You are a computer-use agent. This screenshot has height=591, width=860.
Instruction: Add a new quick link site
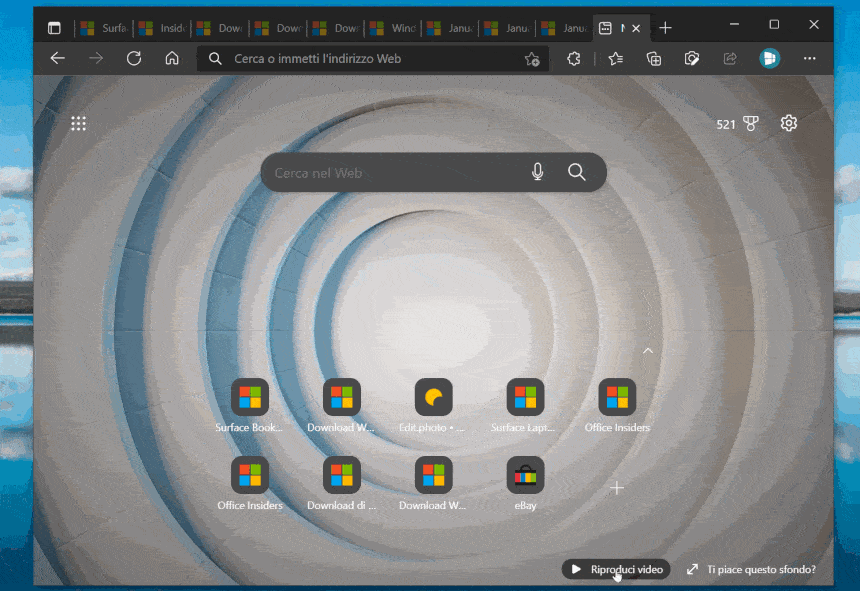[x=616, y=487]
